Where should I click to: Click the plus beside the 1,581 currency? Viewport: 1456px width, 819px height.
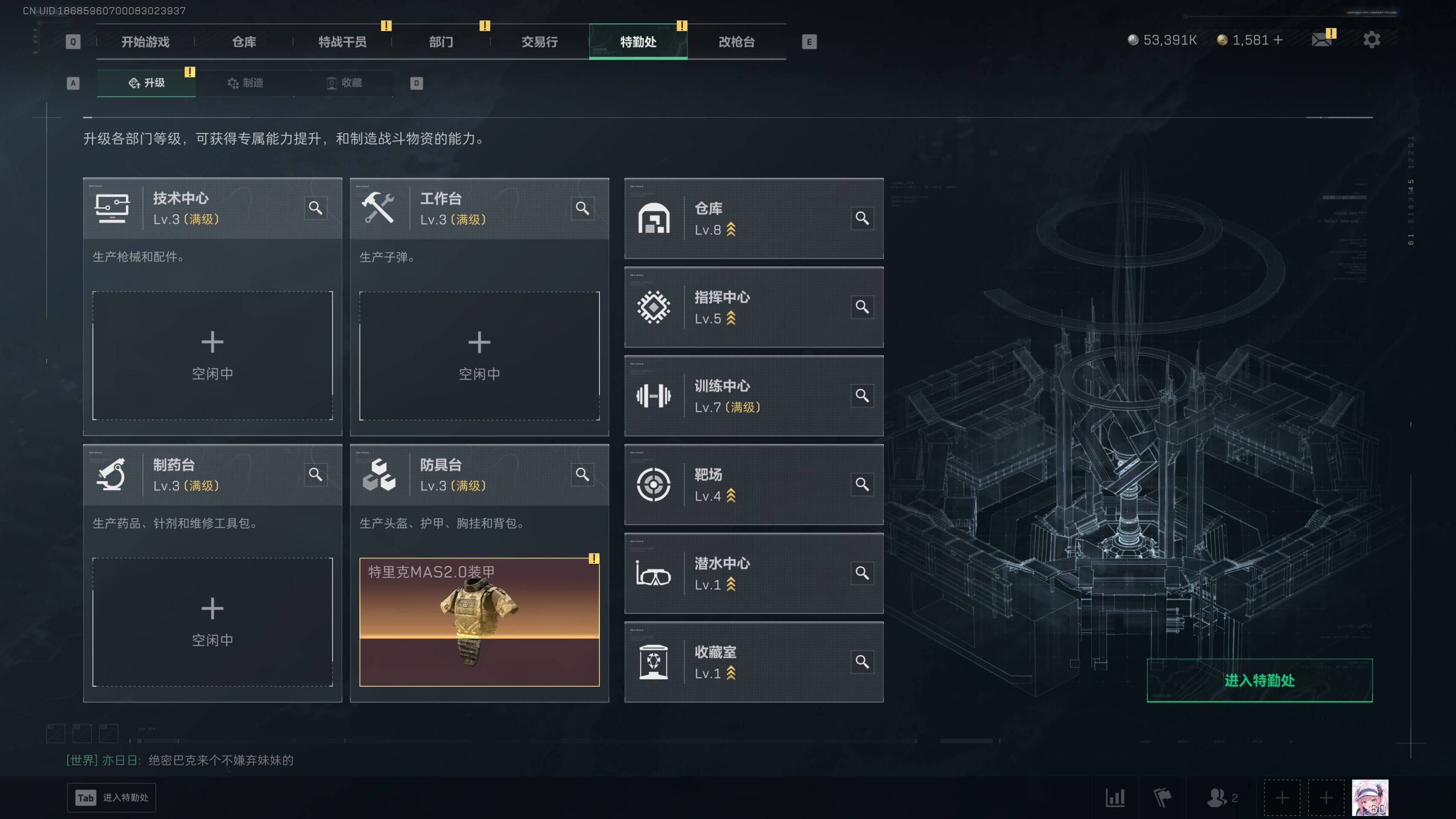(1277, 40)
